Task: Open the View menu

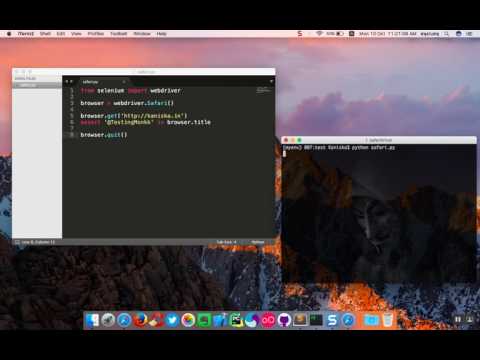Action: tap(76, 34)
